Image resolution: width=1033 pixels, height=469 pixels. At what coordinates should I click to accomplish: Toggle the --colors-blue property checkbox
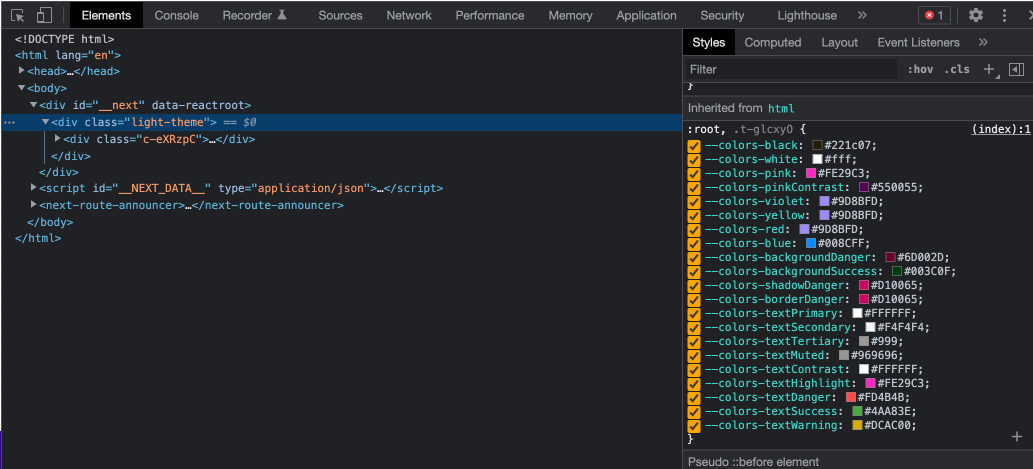694,244
